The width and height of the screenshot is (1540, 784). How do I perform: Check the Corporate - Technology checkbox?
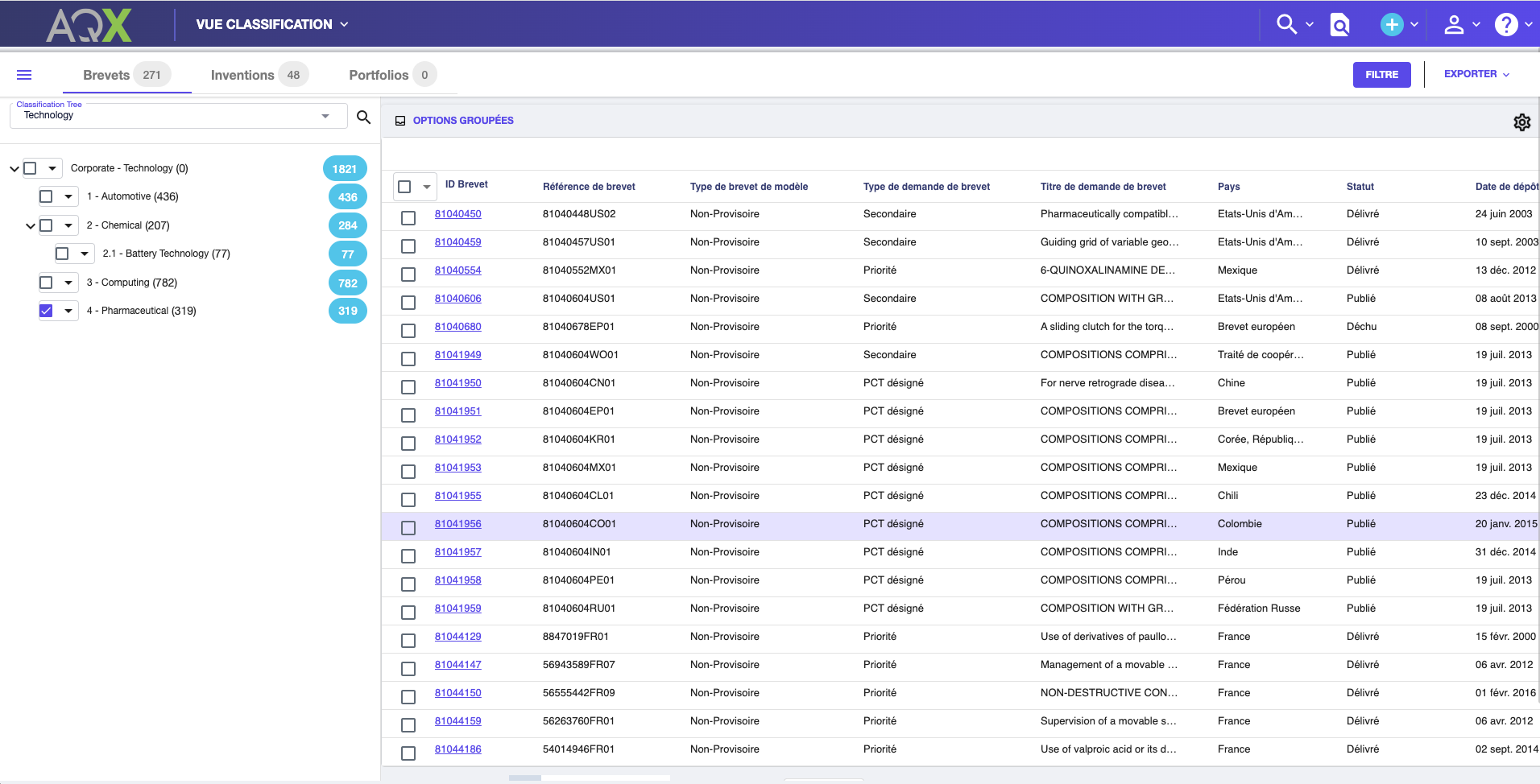31,168
